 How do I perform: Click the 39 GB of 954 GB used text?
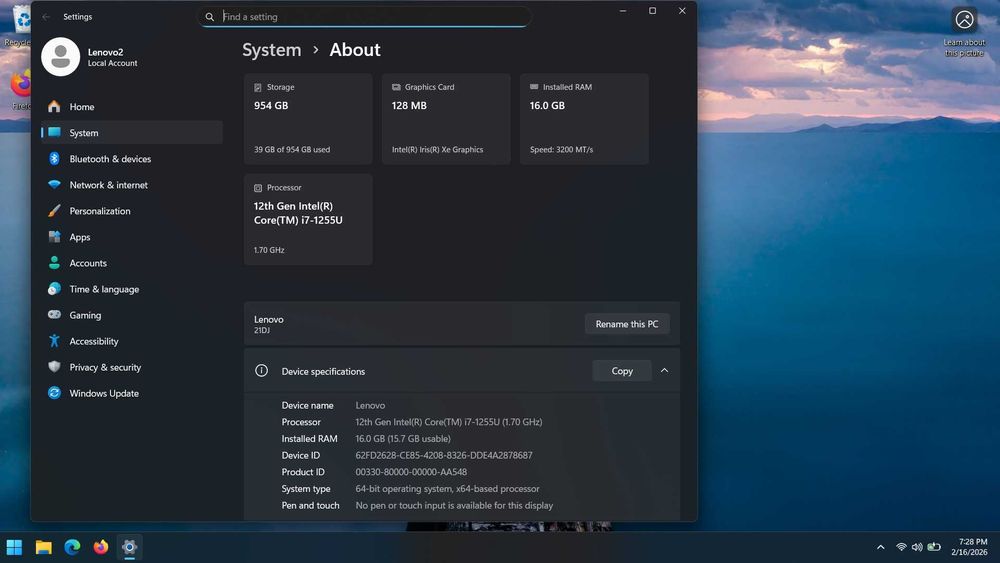(292, 150)
